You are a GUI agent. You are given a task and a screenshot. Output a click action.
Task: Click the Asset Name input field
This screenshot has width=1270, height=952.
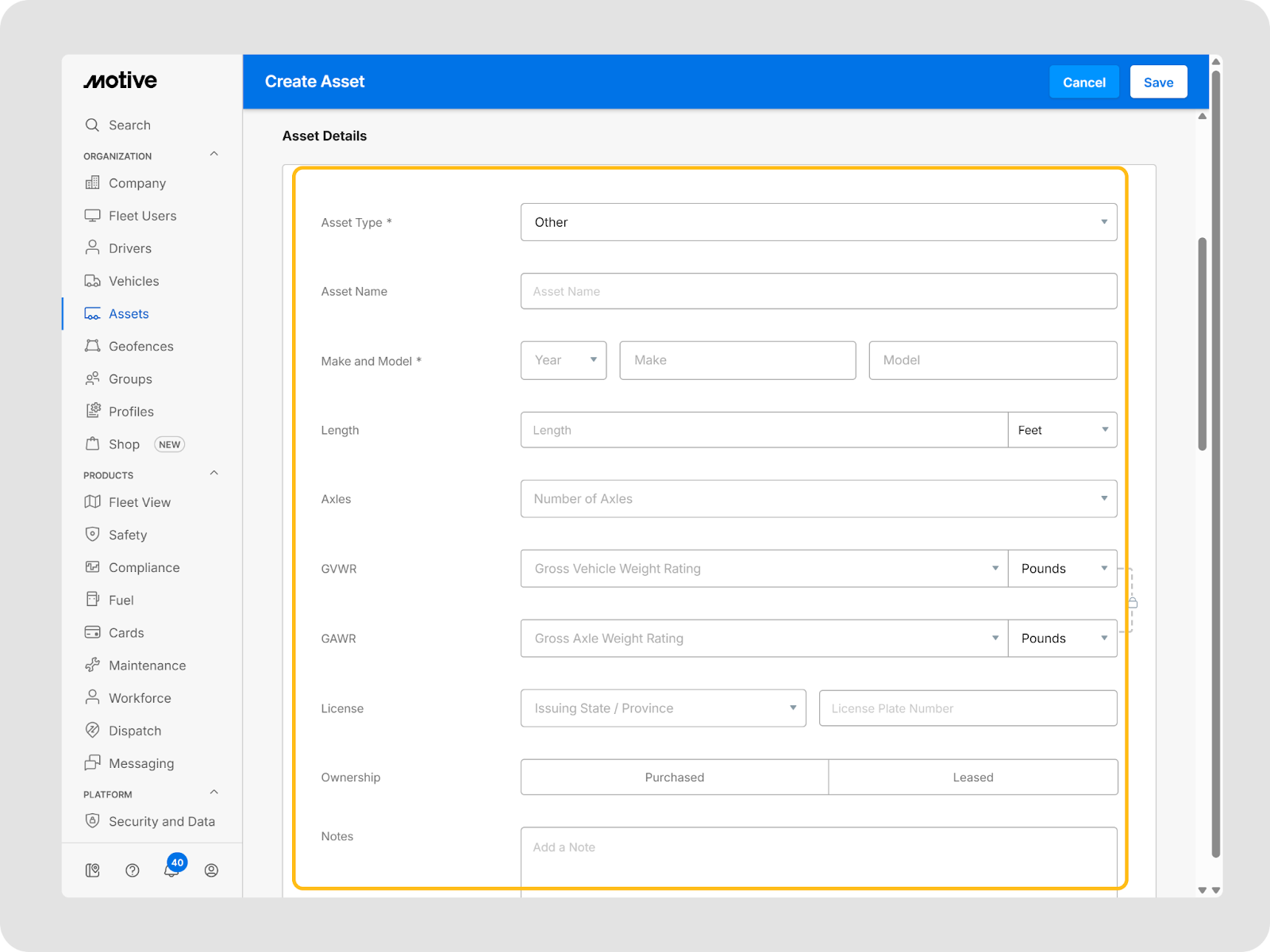(x=818, y=291)
